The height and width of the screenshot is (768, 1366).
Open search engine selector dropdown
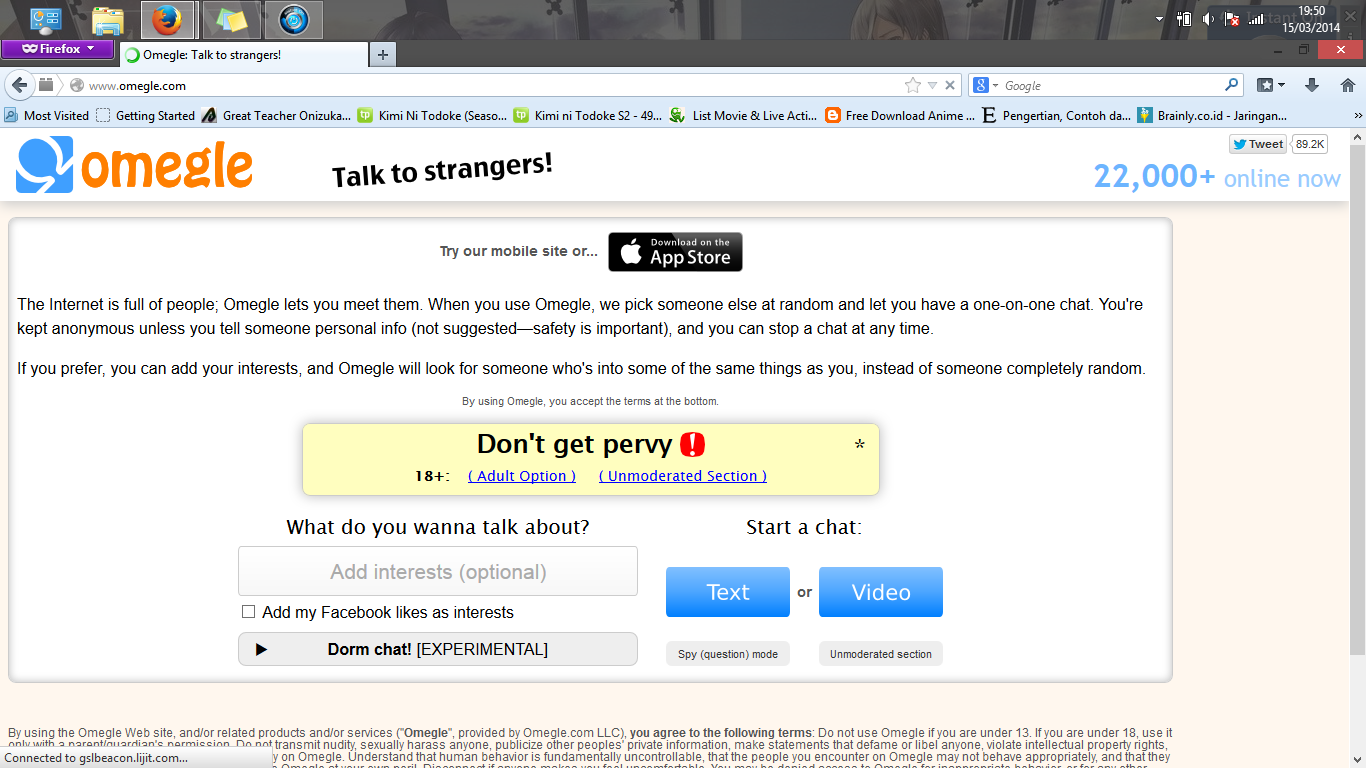[984, 86]
